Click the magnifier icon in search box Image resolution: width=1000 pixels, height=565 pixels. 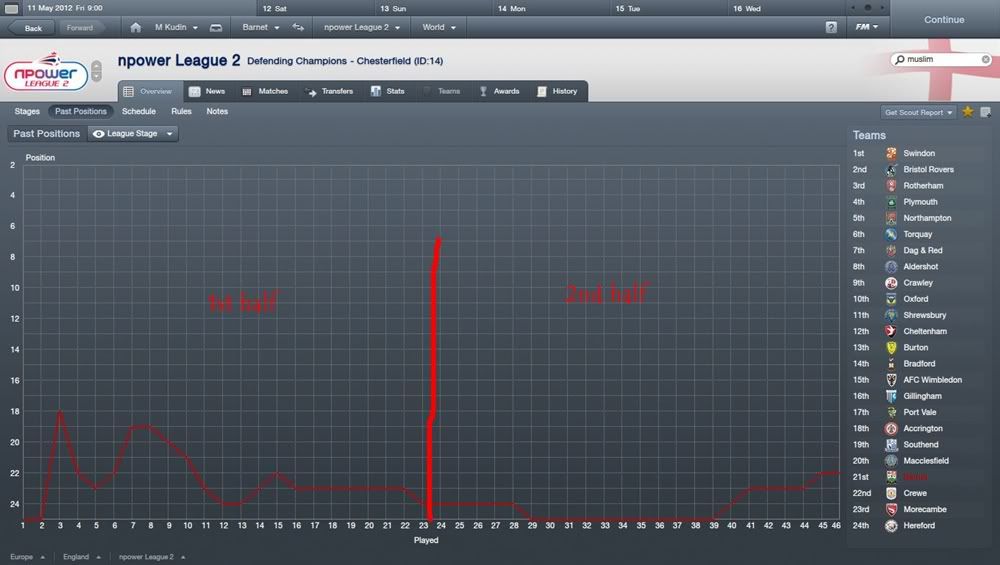click(899, 59)
